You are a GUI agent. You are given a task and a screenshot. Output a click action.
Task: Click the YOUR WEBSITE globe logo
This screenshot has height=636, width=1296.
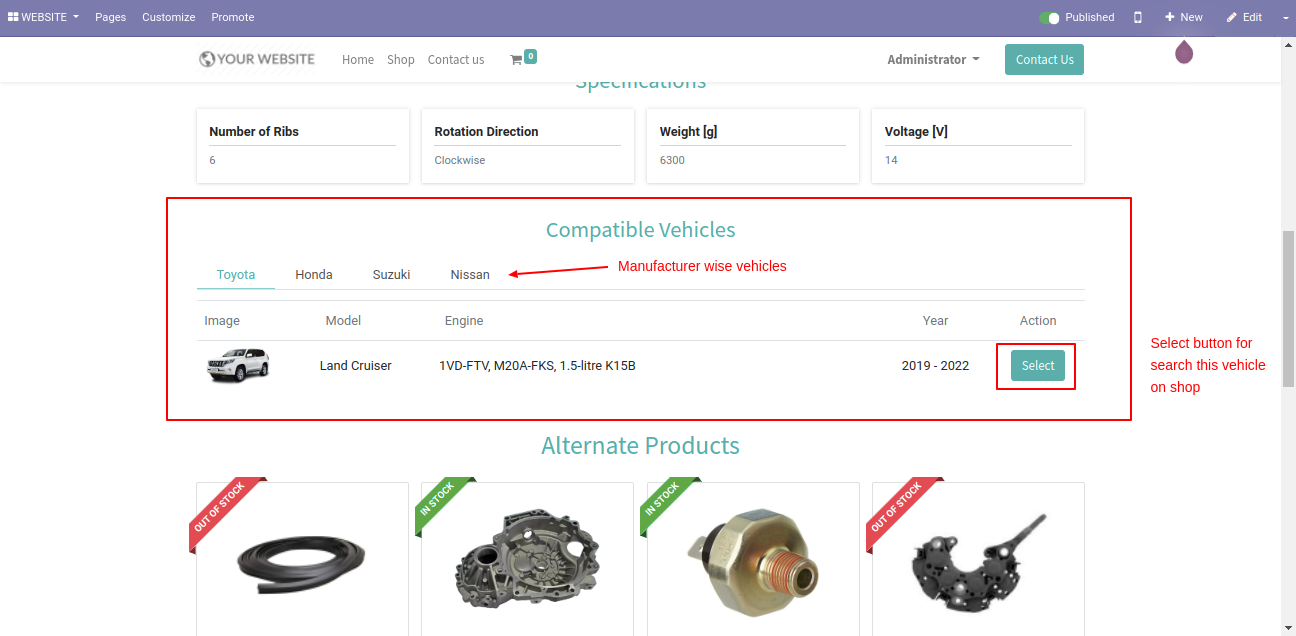click(x=257, y=59)
